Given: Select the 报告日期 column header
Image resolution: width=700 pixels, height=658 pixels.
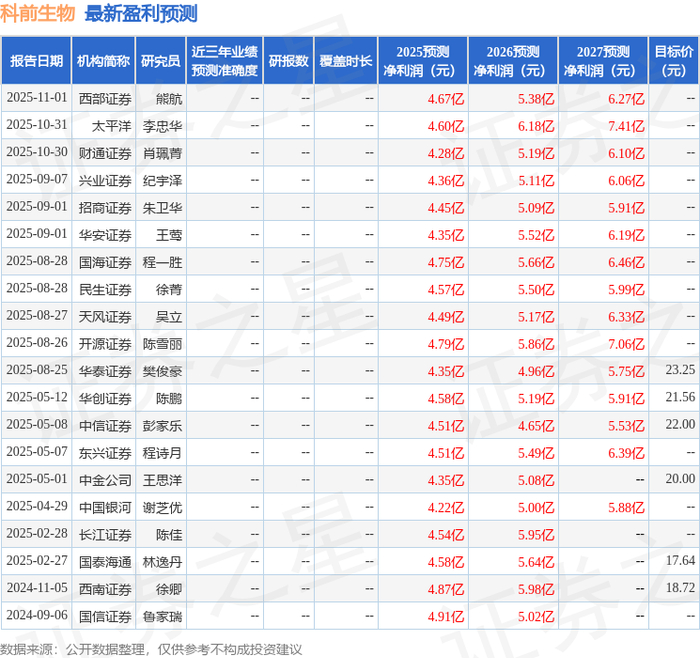Looking at the screenshot, I should click(x=36, y=61).
